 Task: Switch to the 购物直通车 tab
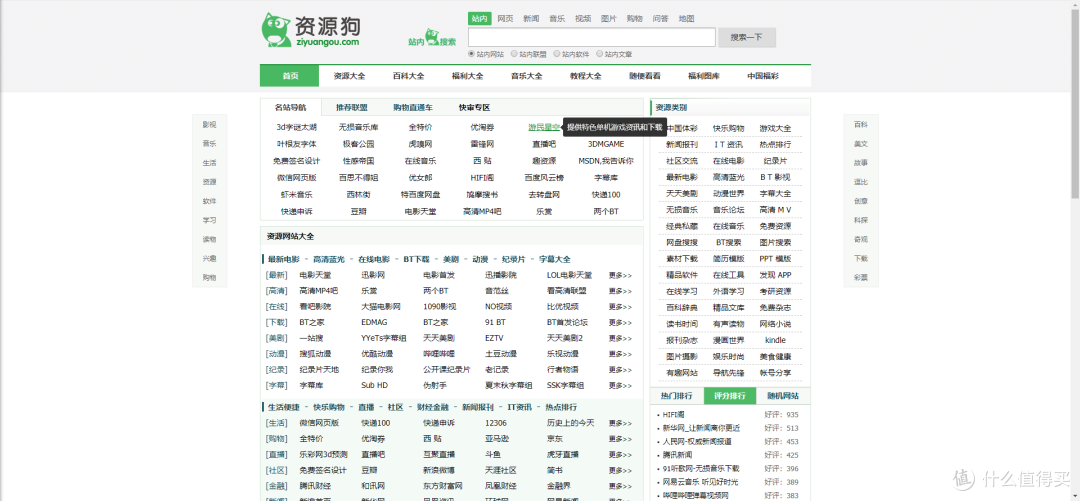click(x=413, y=108)
